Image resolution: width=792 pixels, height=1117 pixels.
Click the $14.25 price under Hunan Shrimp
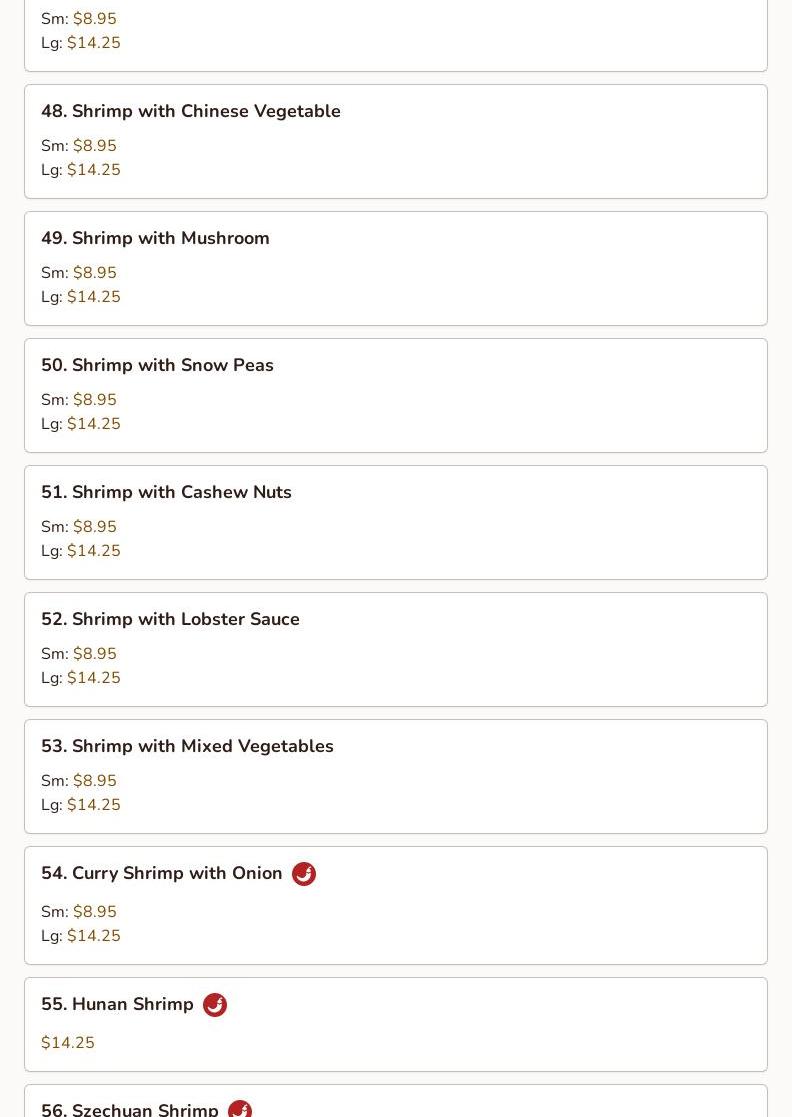68,1043
